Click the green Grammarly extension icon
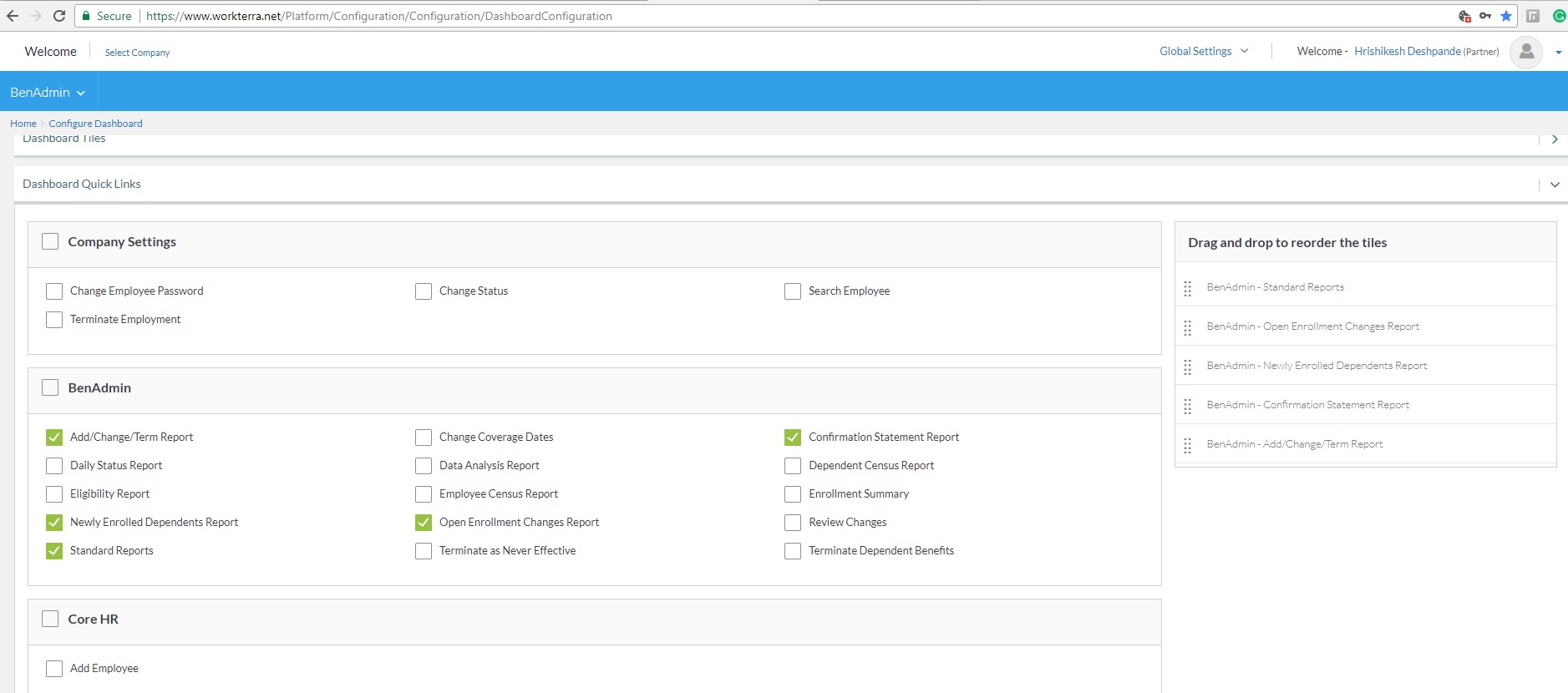The width and height of the screenshot is (1568, 693). pos(1559,16)
